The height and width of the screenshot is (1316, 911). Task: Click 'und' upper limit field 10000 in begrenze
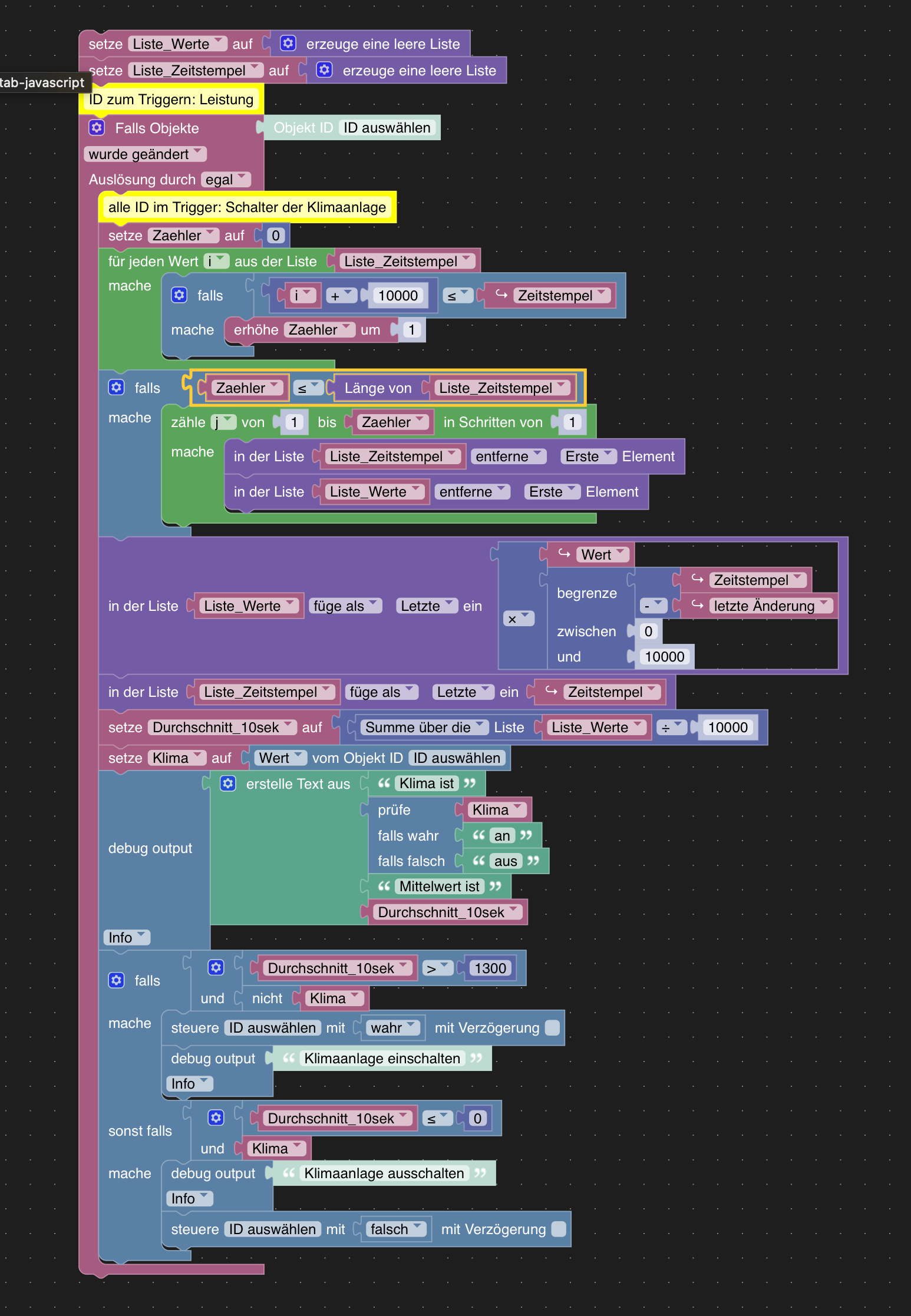coord(665,656)
